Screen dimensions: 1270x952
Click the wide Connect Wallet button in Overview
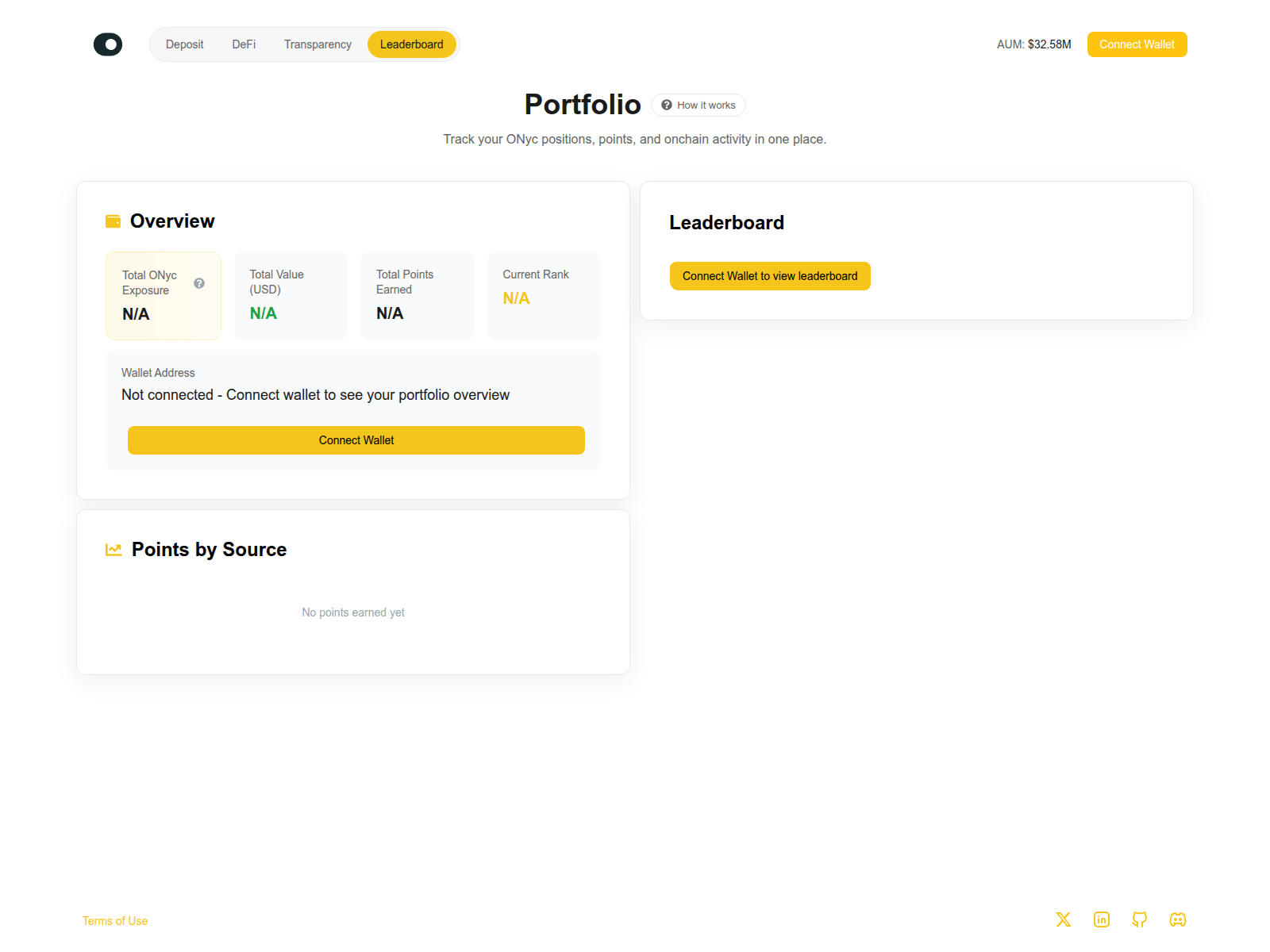pos(356,440)
